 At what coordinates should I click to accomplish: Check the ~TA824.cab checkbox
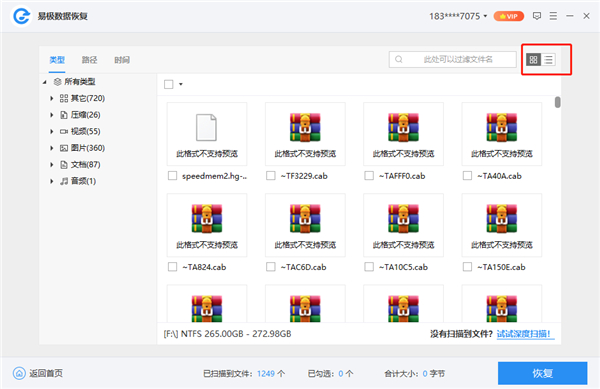(173, 267)
